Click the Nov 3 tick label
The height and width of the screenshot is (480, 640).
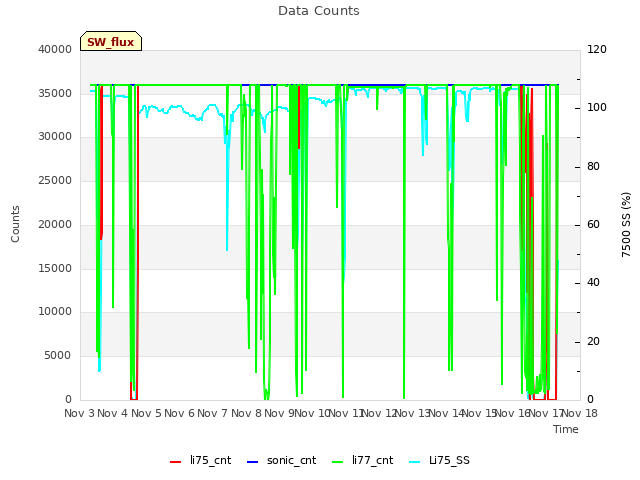point(79,413)
